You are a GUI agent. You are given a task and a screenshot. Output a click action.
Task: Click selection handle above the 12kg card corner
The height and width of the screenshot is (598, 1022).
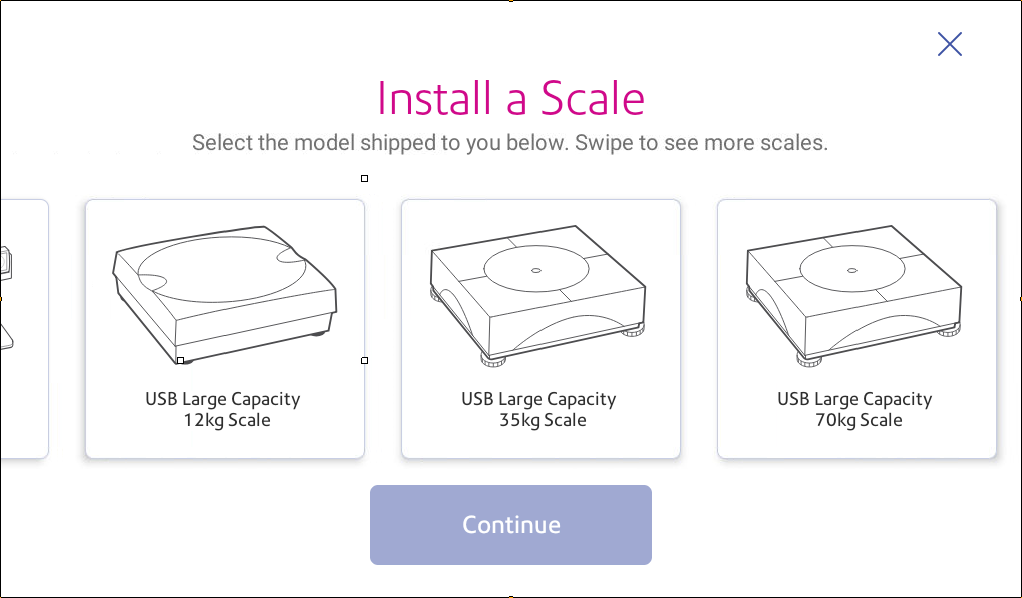point(364,178)
